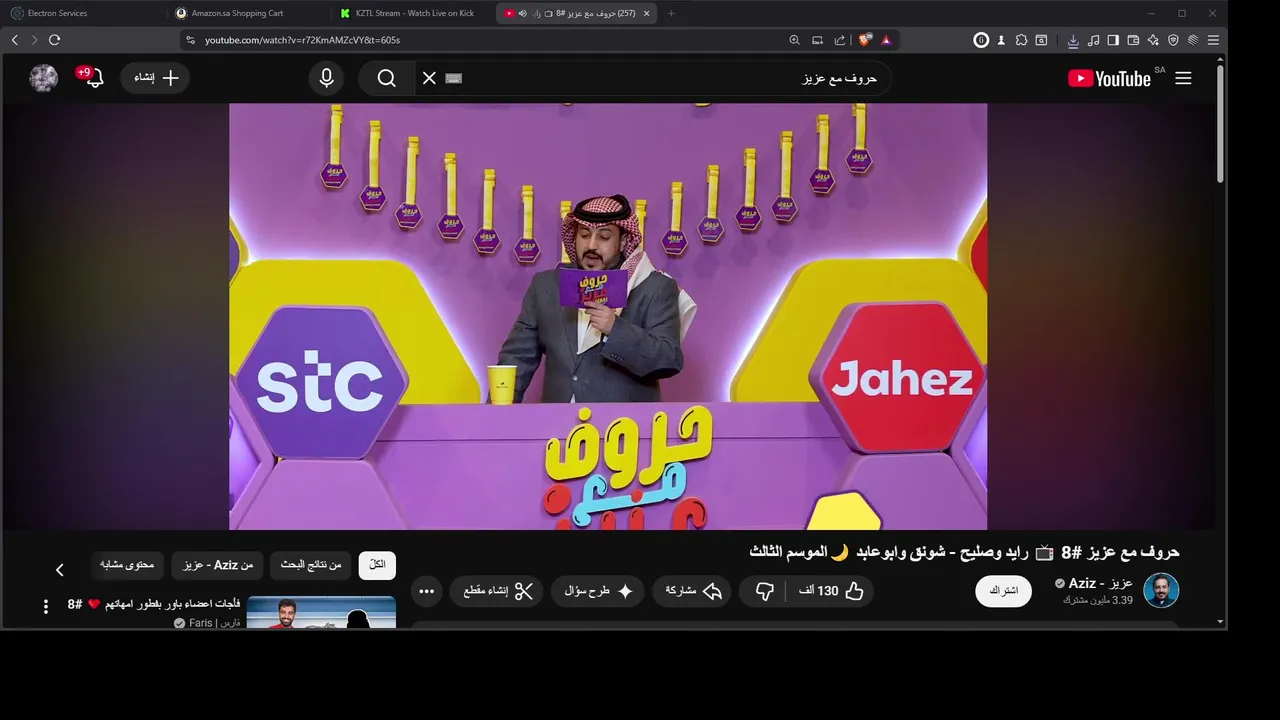Click the install/cast screen icon in address bar

[x=817, y=40]
